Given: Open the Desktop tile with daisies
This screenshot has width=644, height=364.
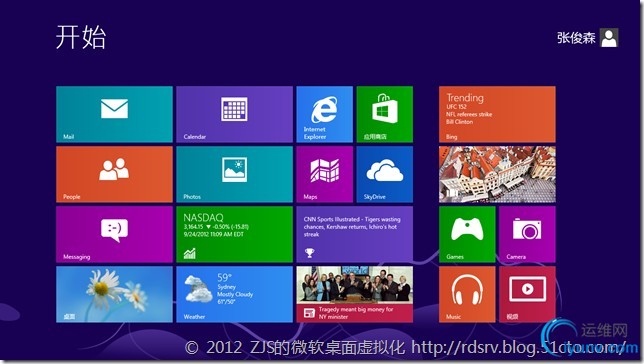Looking at the screenshot, I should coord(114,294).
